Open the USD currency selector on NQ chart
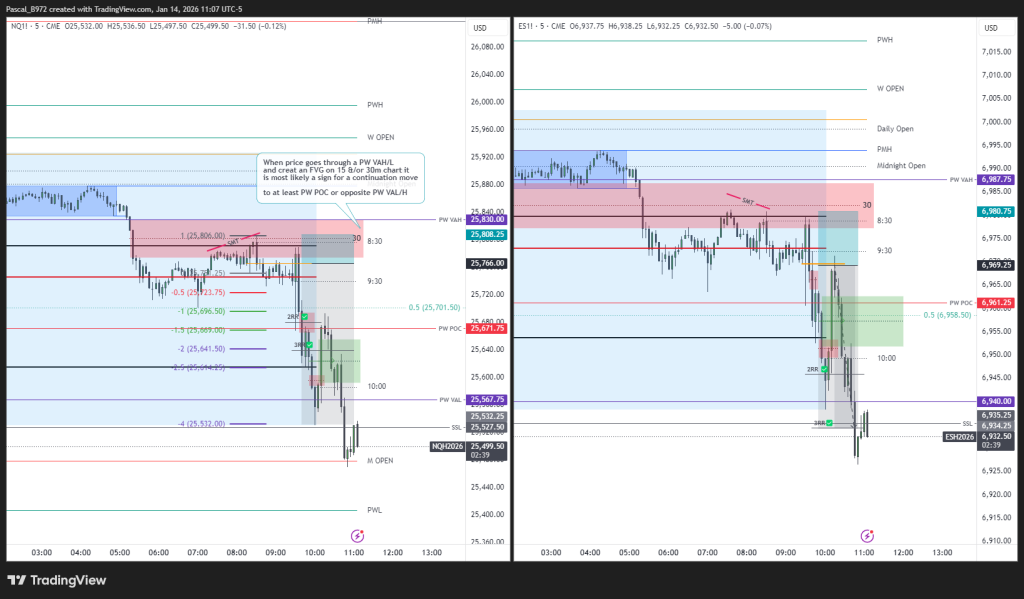Viewport: 1024px width, 599px height. (x=479, y=27)
